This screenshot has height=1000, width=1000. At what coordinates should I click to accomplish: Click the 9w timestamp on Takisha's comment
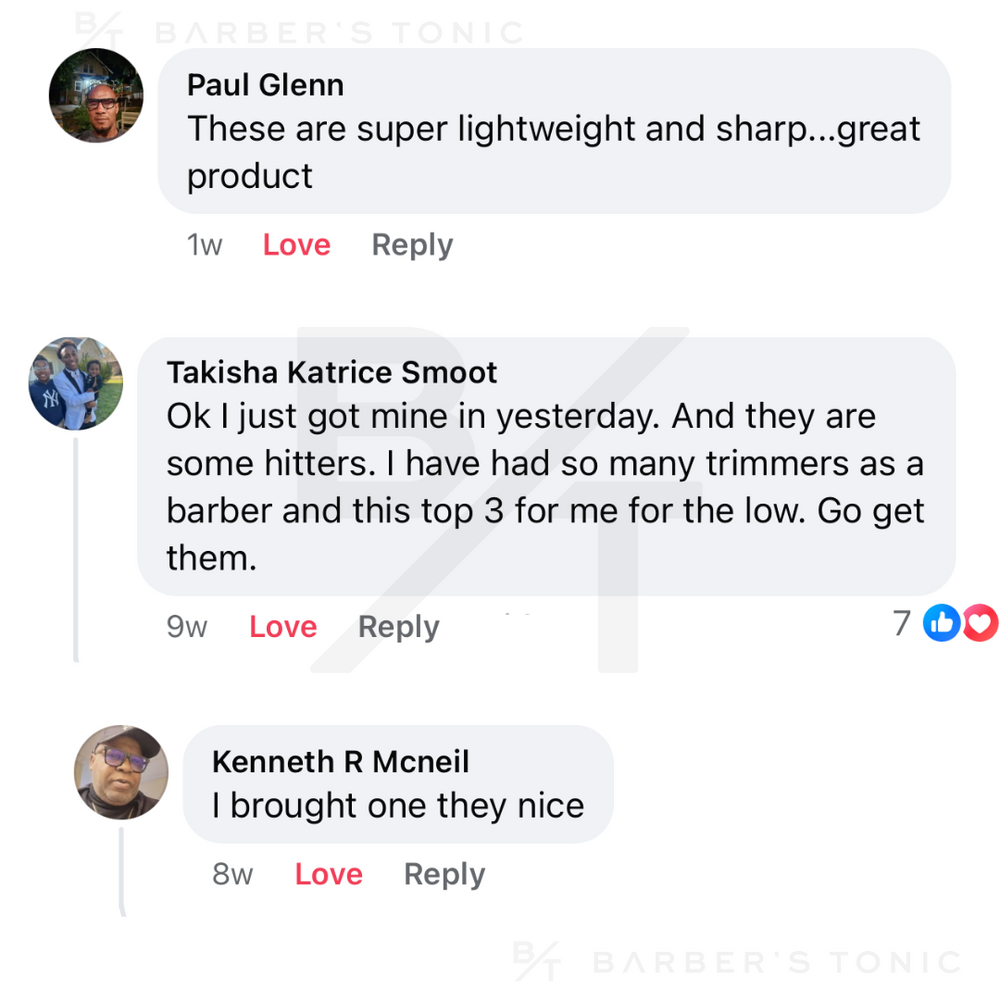click(x=187, y=627)
